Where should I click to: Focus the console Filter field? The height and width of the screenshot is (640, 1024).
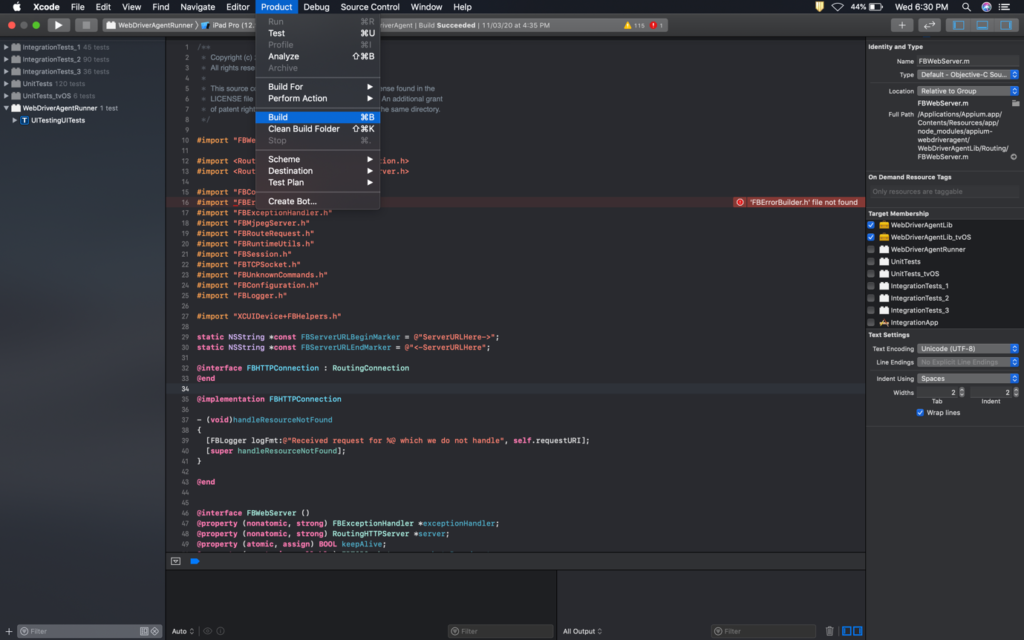click(x=763, y=631)
